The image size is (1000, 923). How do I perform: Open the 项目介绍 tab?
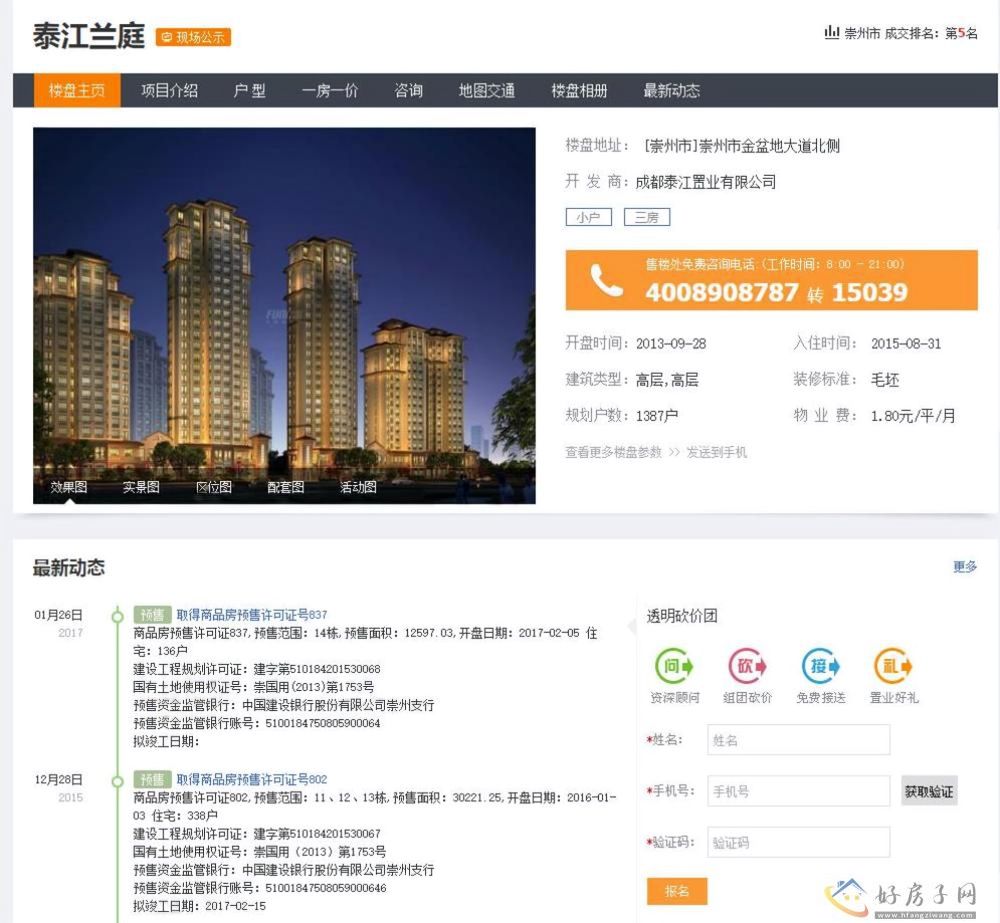coord(169,91)
